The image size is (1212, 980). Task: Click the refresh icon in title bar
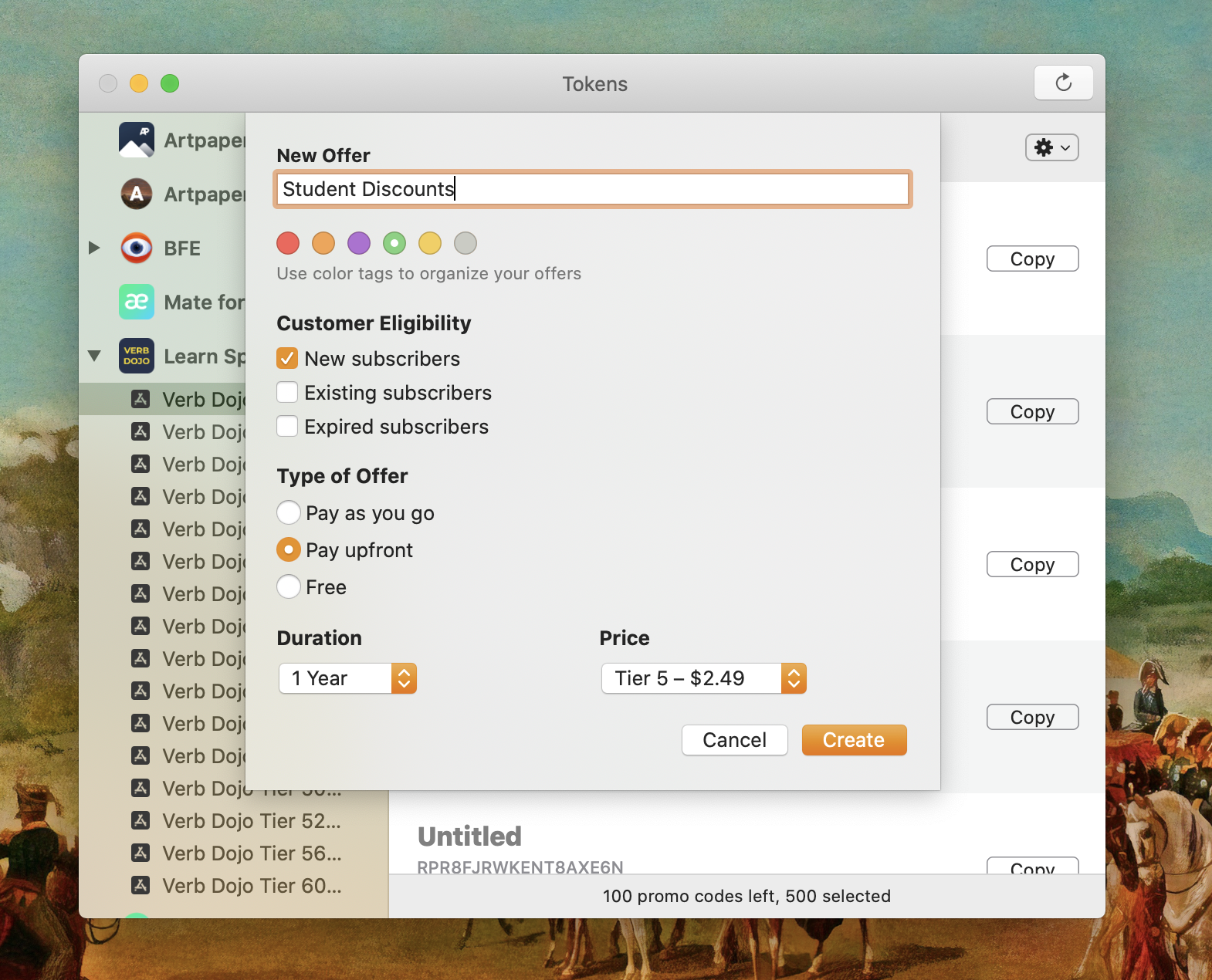tap(1063, 83)
